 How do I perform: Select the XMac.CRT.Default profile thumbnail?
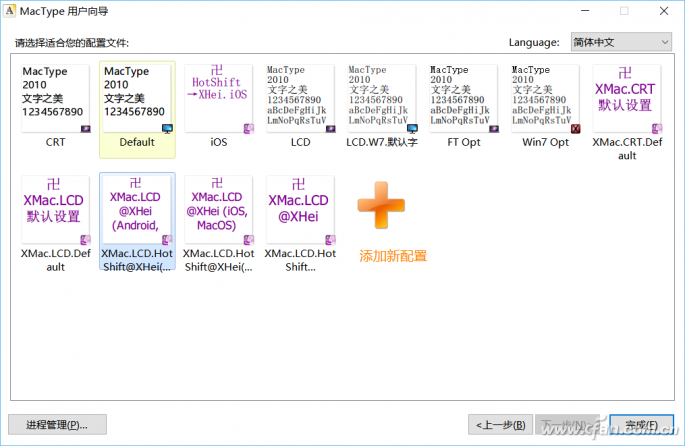click(627, 99)
